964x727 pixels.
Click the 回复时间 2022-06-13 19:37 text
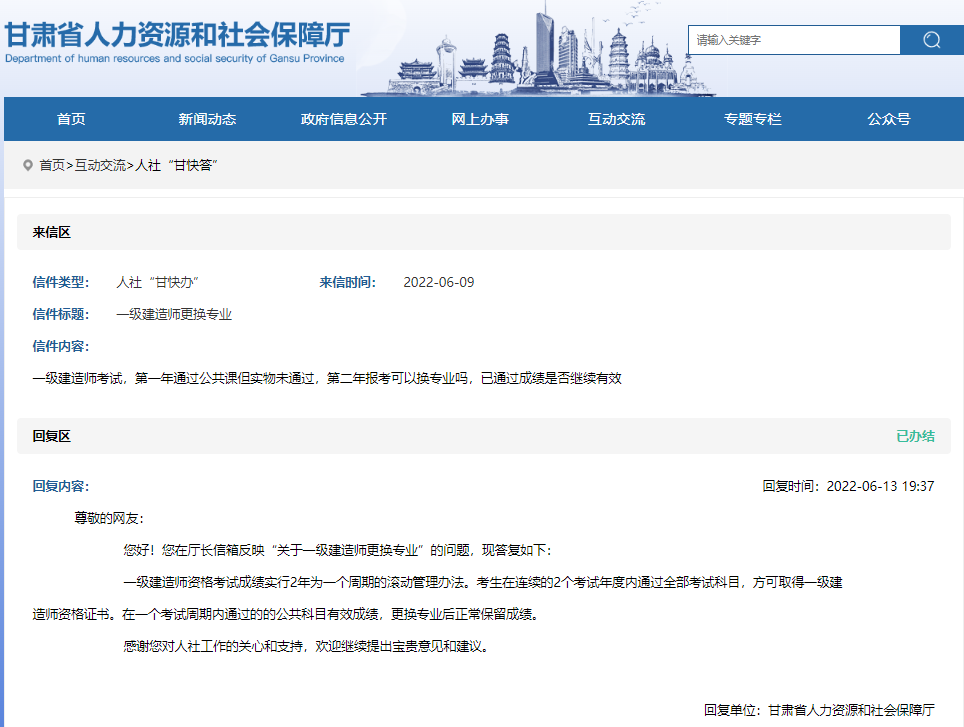point(848,486)
